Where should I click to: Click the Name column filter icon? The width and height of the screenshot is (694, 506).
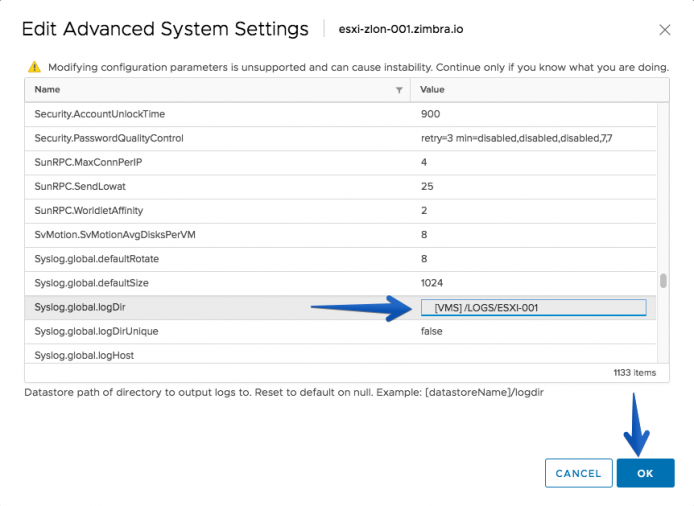(399, 90)
